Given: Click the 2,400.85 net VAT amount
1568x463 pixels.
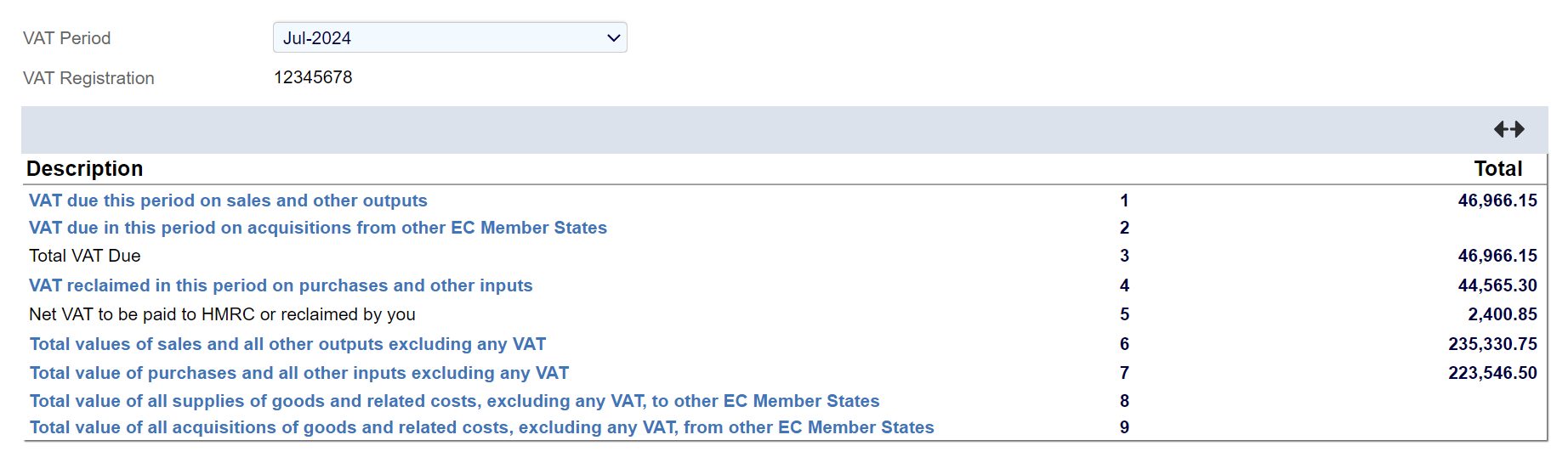Looking at the screenshot, I should pos(1502,314).
